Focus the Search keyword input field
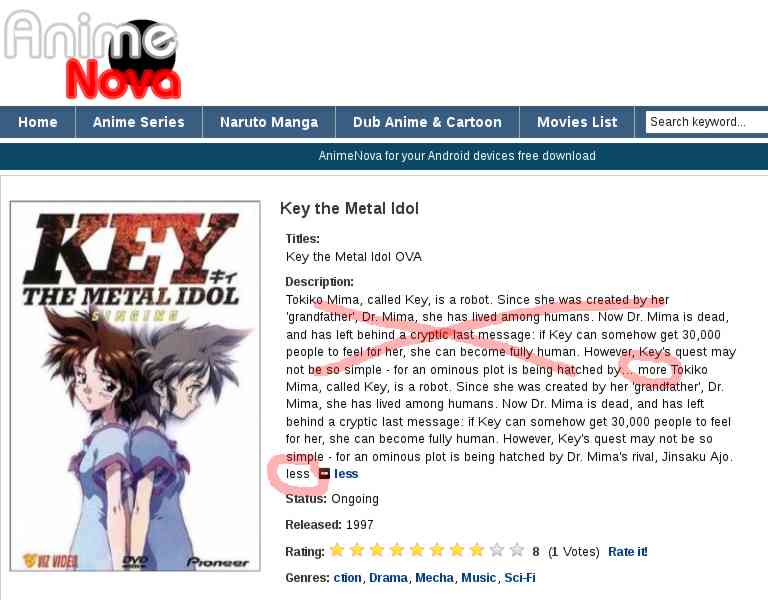The image size is (768, 600). [x=707, y=122]
